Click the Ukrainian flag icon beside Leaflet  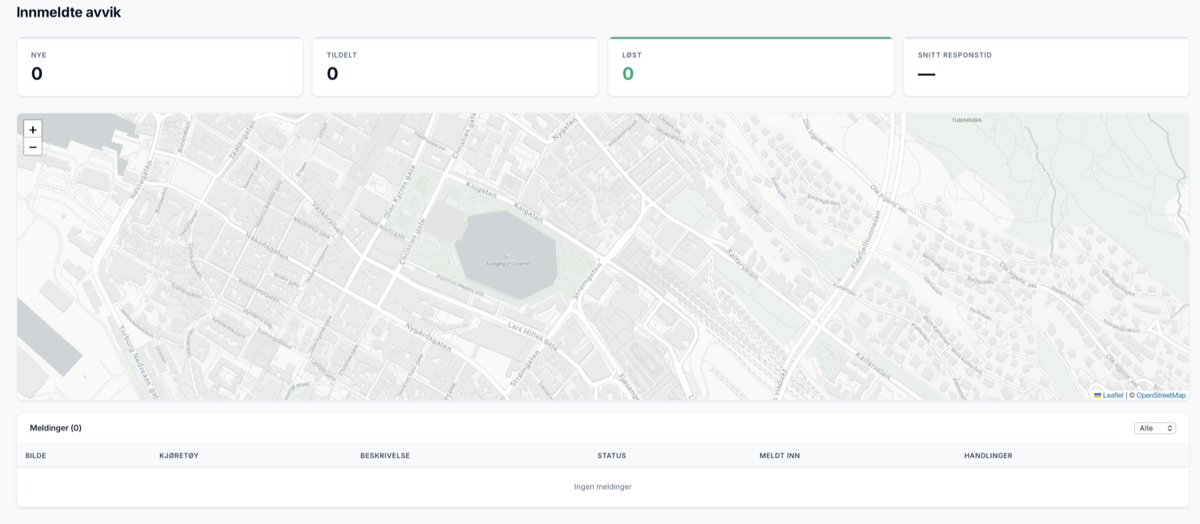pyautogui.click(x=1098, y=395)
